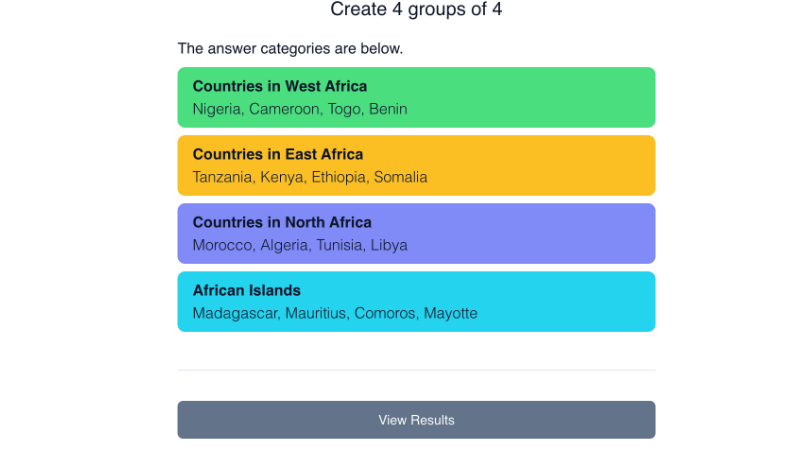This screenshot has width=800, height=450.
Task: Select the "Countries in West Africa" title
Action: tap(279, 87)
